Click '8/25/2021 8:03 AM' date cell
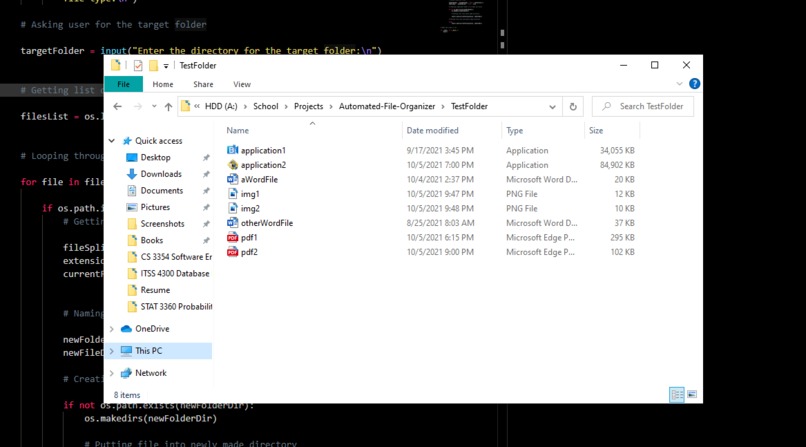The height and width of the screenshot is (447, 806). coord(440,223)
